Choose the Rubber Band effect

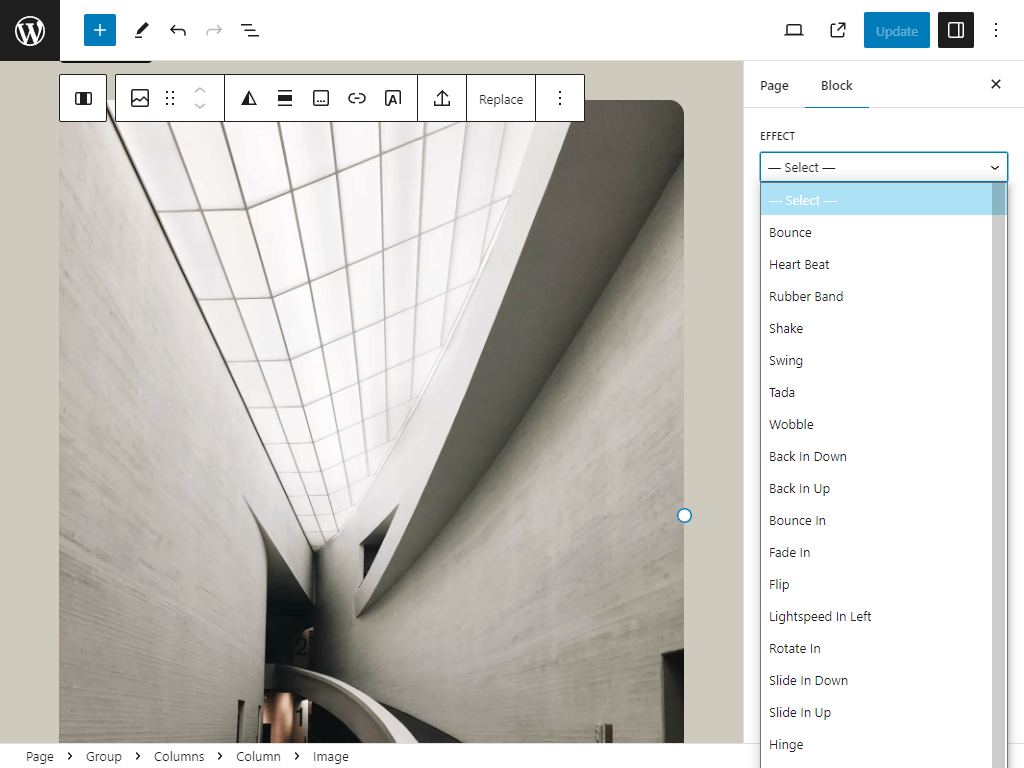point(876,296)
